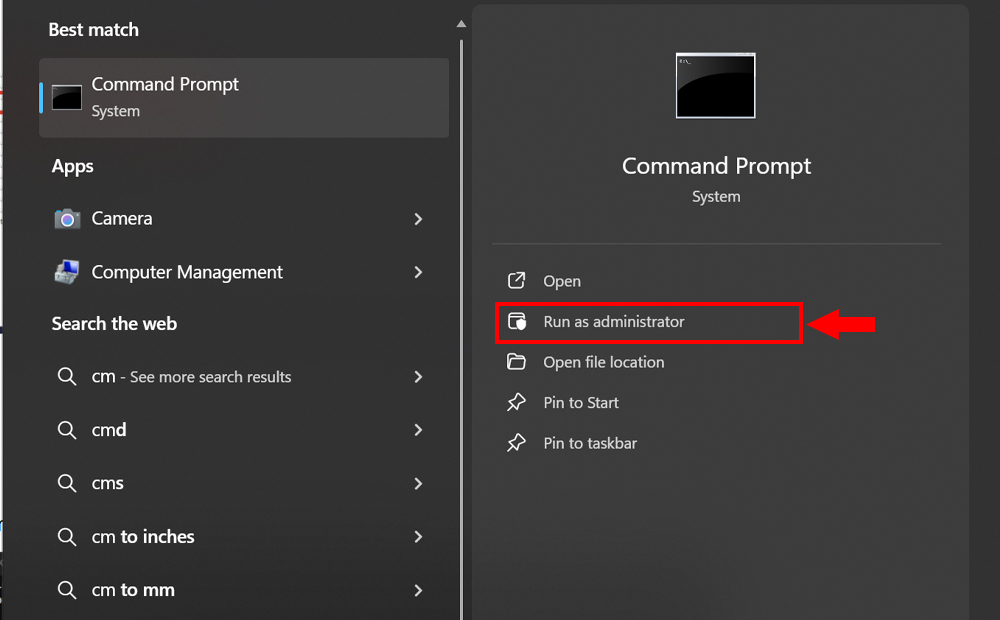The width and height of the screenshot is (1000, 620).
Task: Click the shield icon beside Run as administrator
Action: click(x=517, y=322)
